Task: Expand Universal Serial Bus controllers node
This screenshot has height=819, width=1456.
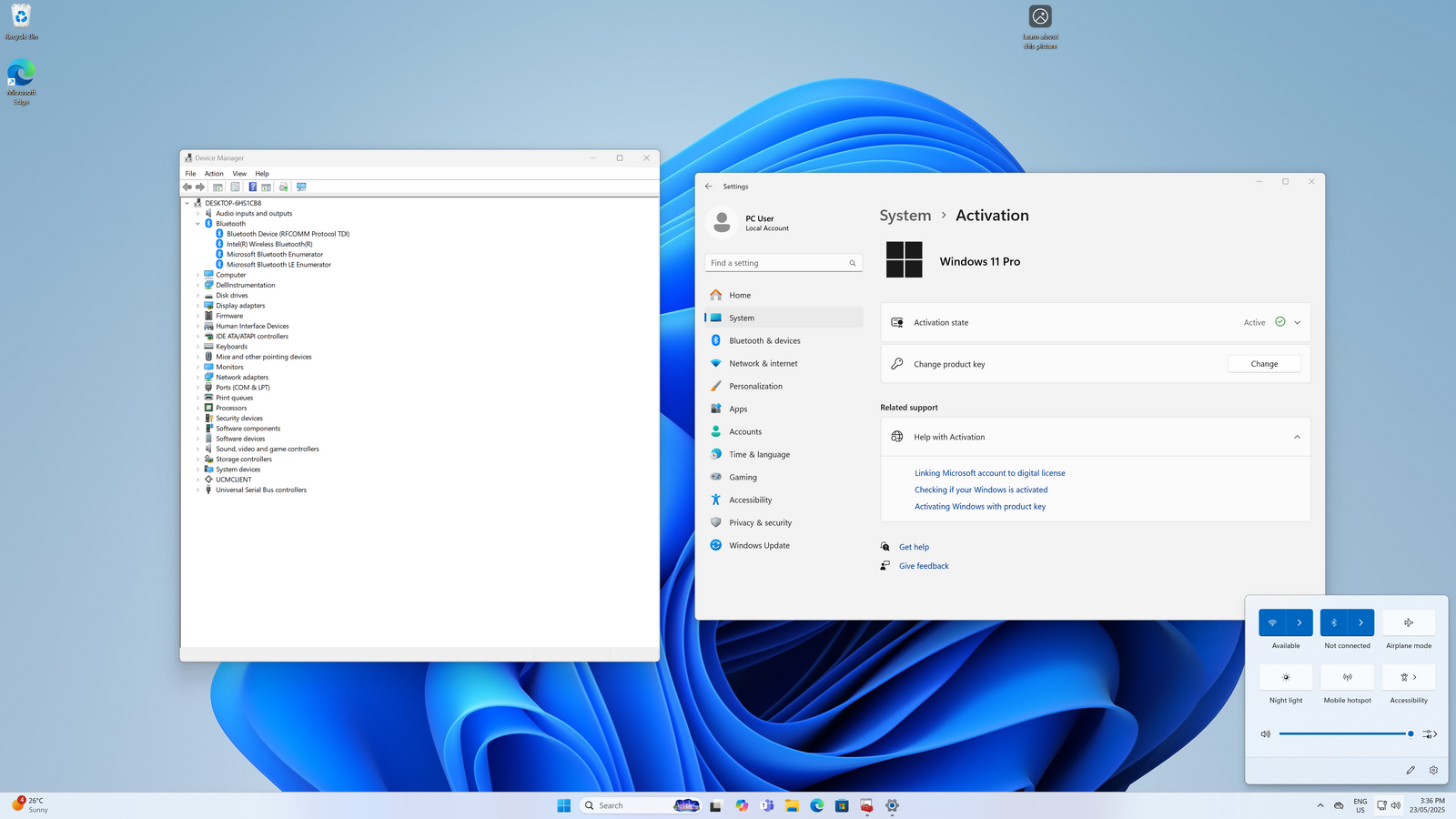Action: coord(197,490)
